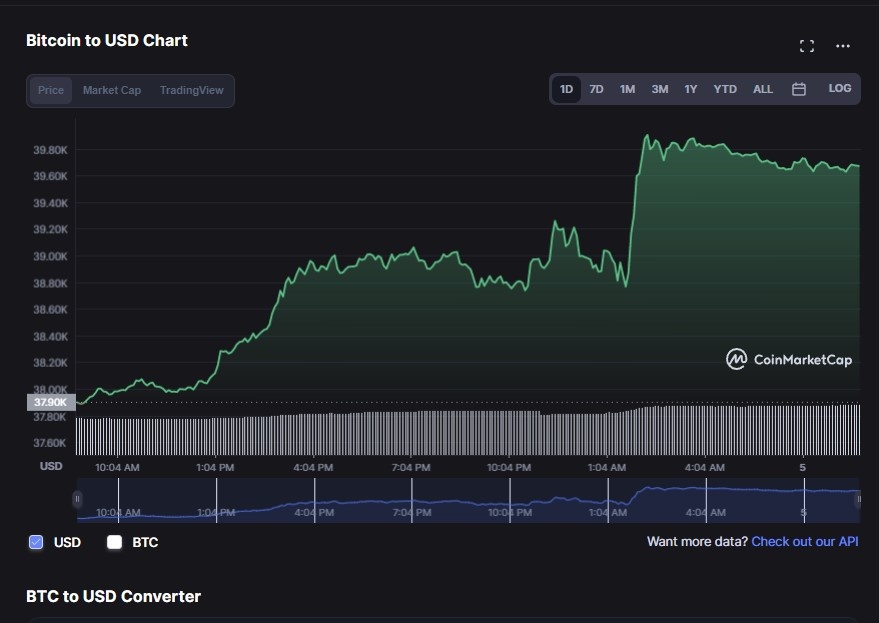Reselect the 1D range button
Screen dimensions: 879x623
pos(565,88)
